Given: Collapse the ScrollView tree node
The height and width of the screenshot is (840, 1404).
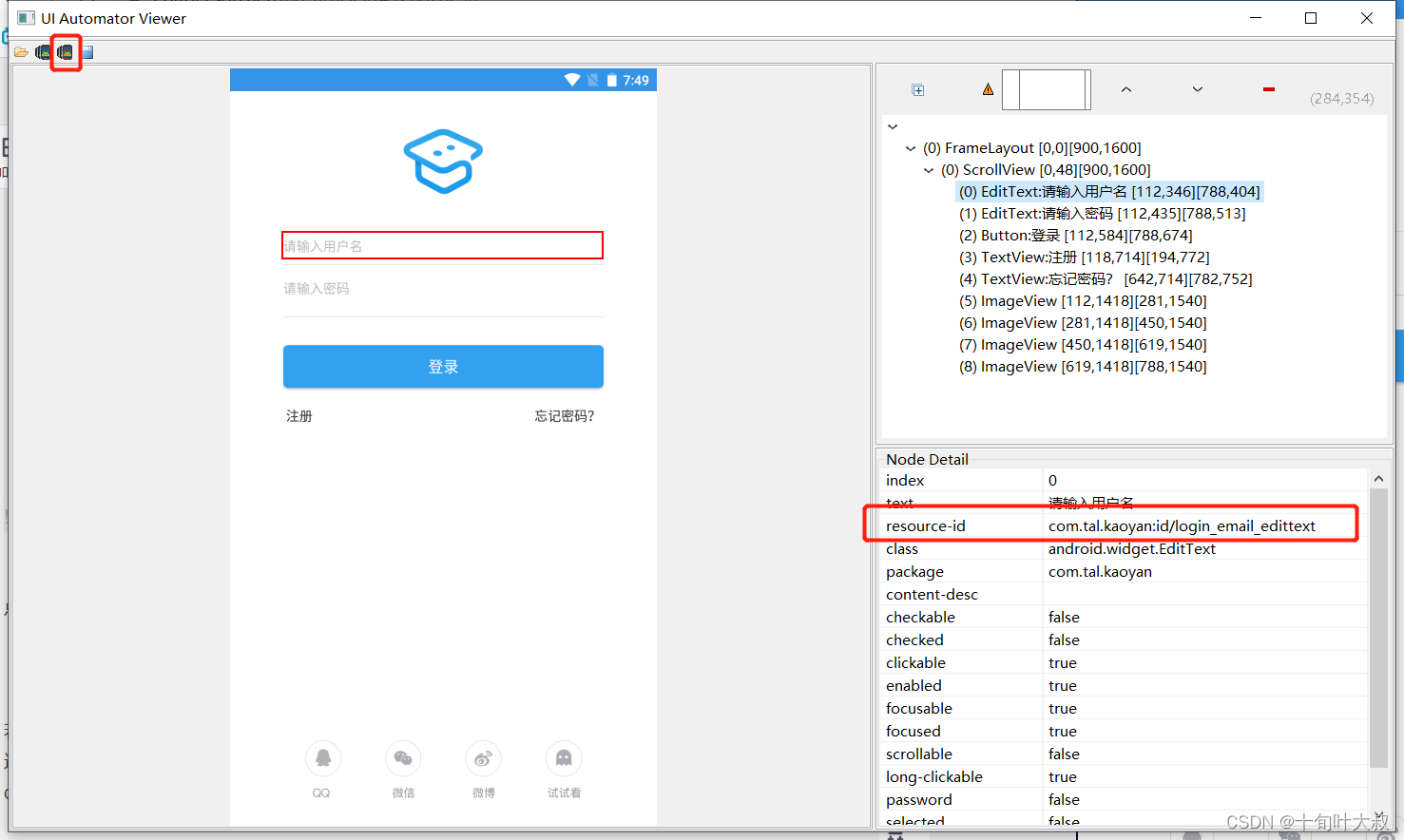Looking at the screenshot, I should (x=929, y=170).
